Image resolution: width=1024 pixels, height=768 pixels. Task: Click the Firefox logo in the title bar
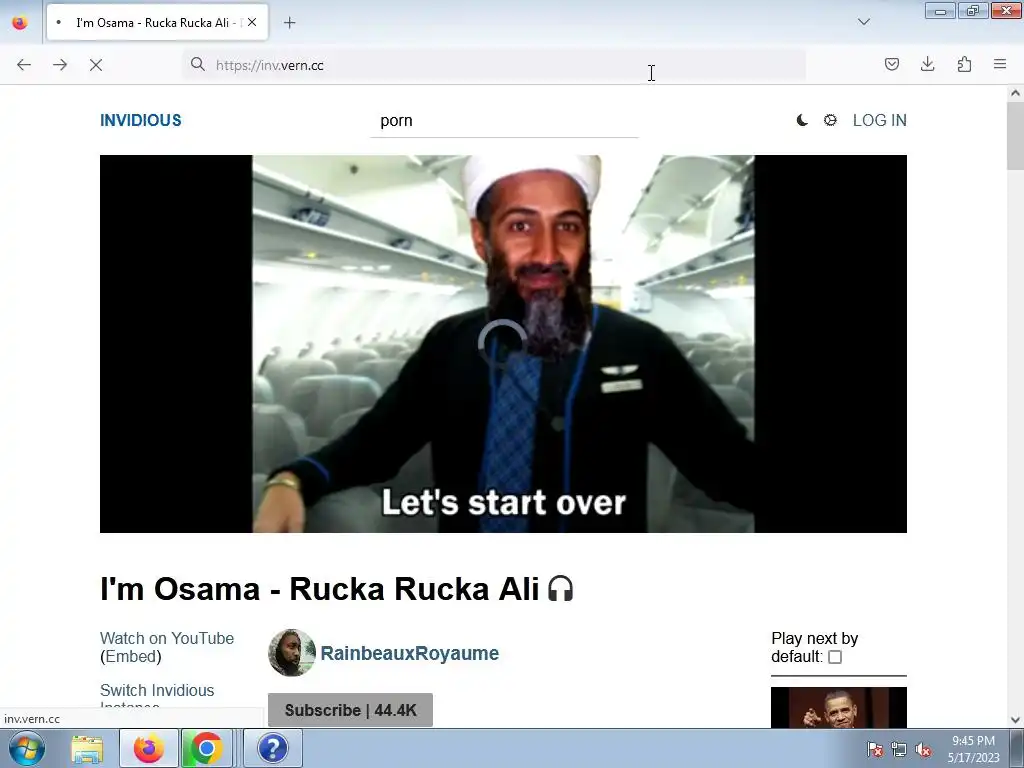coord(20,22)
